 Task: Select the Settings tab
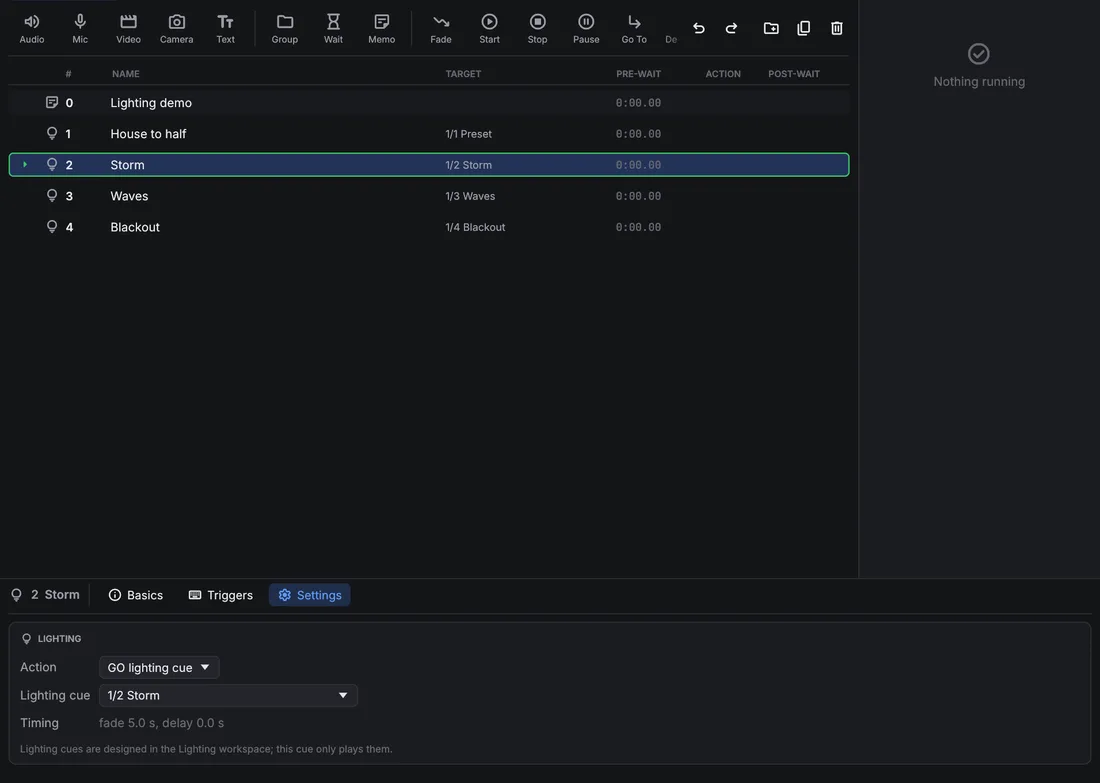pos(309,595)
